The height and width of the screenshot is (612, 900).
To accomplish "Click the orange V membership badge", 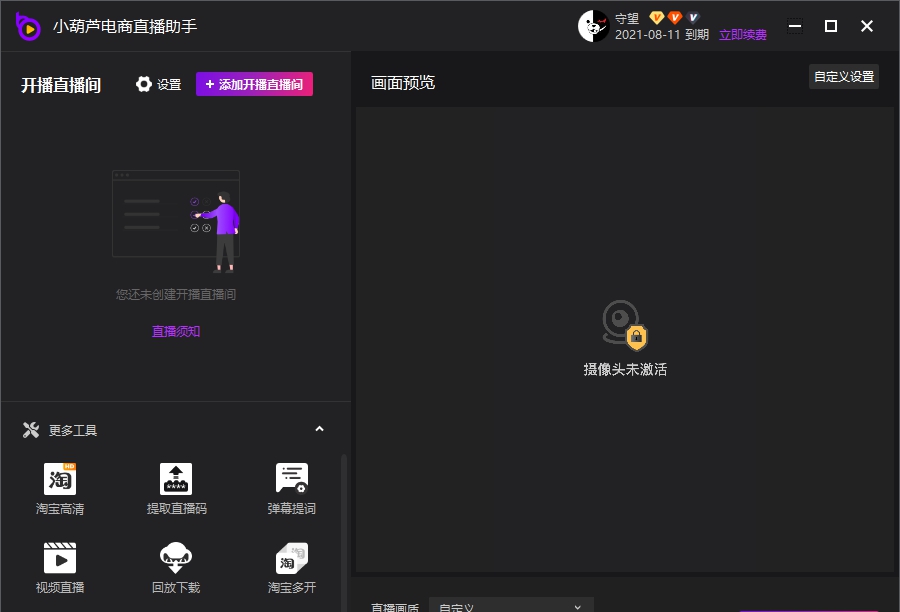I will (x=672, y=16).
